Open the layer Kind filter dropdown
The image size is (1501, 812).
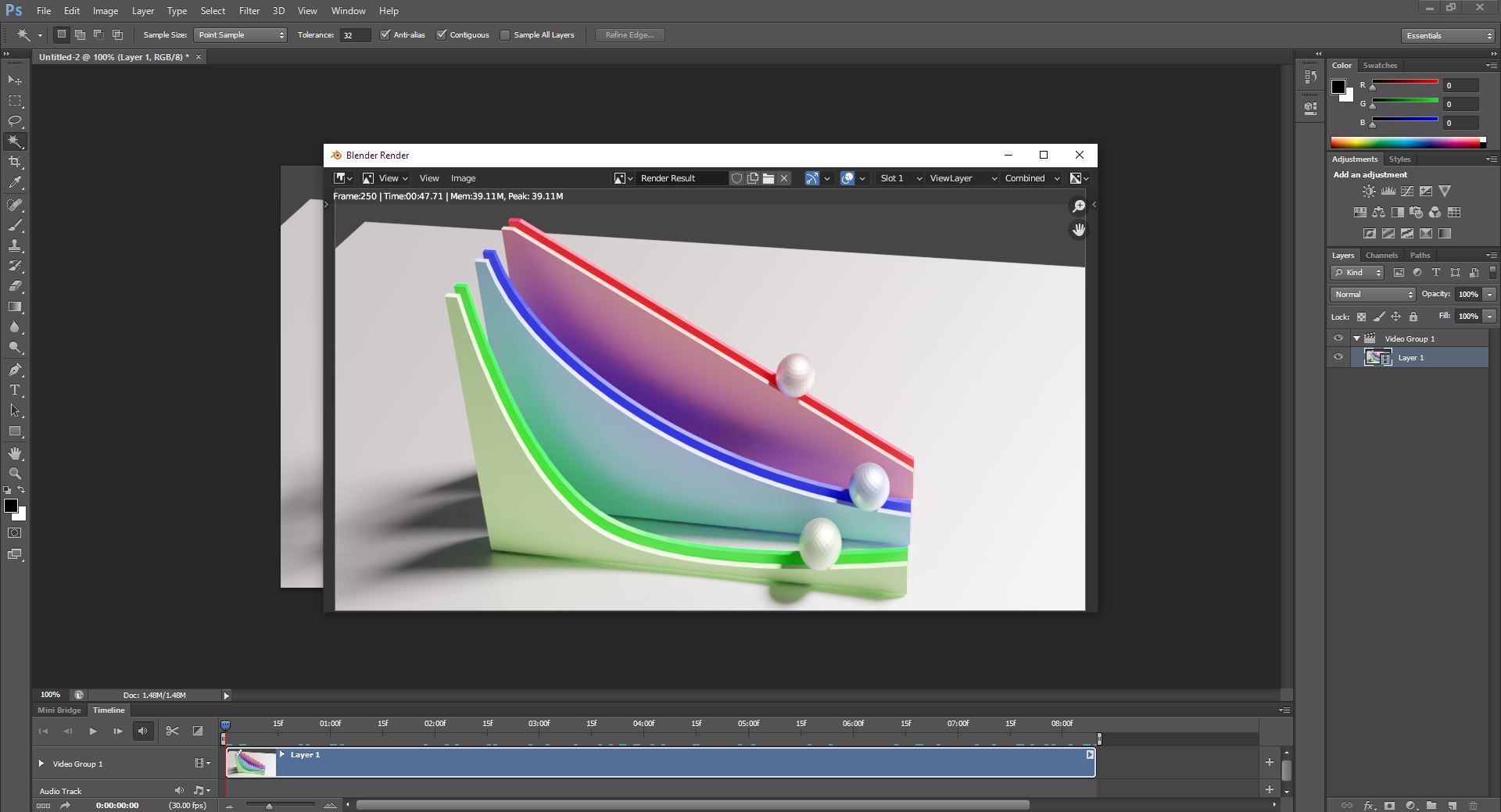(x=1358, y=273)
